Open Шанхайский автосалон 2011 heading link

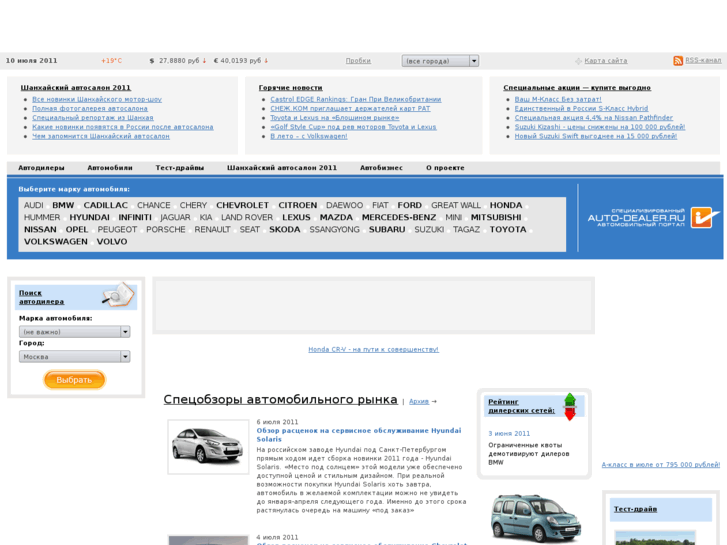[76, 88]
